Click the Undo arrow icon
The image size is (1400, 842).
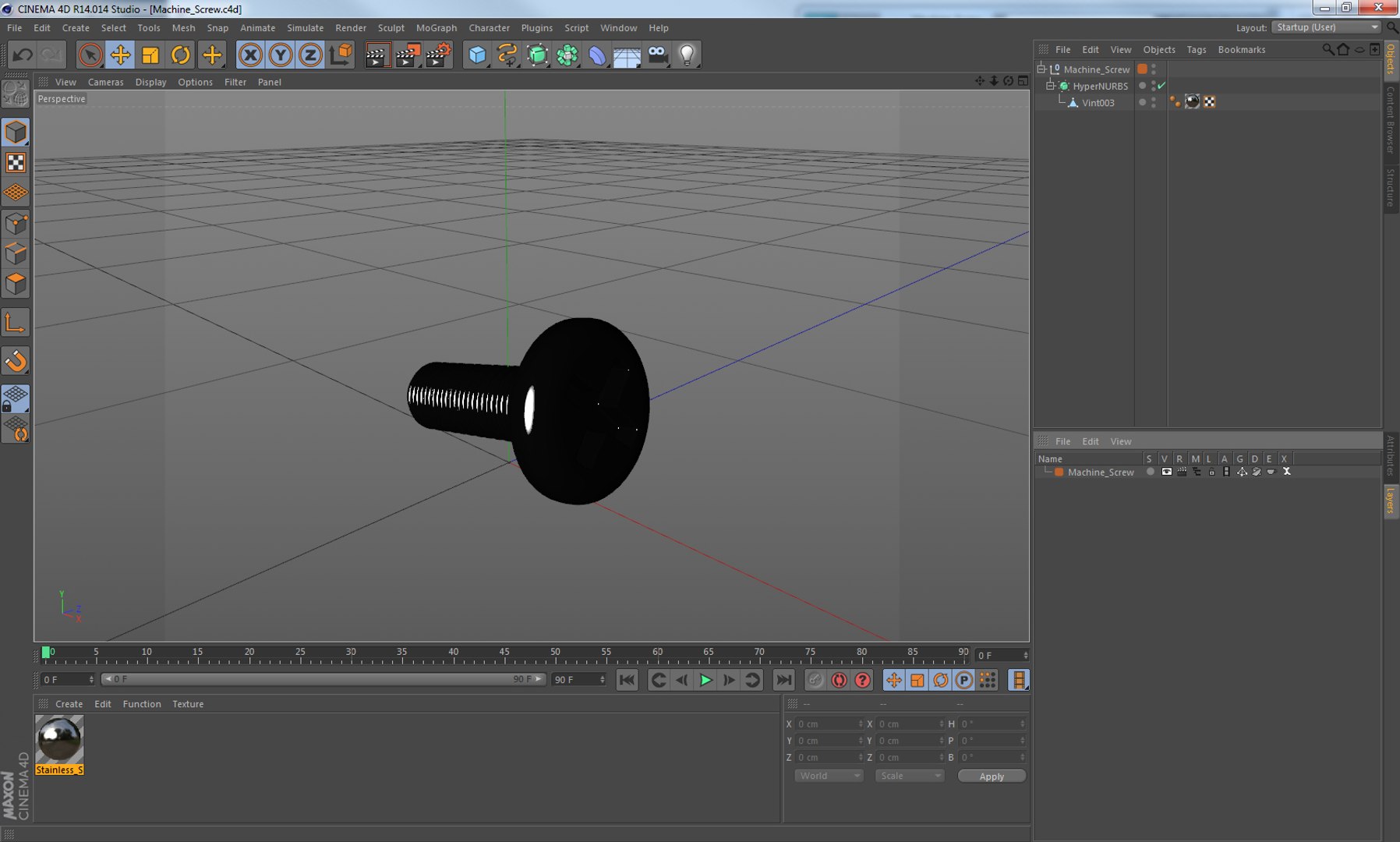pos(22,55)
